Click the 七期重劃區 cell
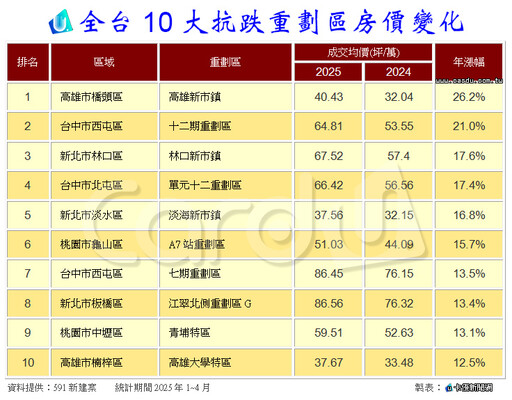The width and height of the screenshot is (512, 400). coord(225,274)
